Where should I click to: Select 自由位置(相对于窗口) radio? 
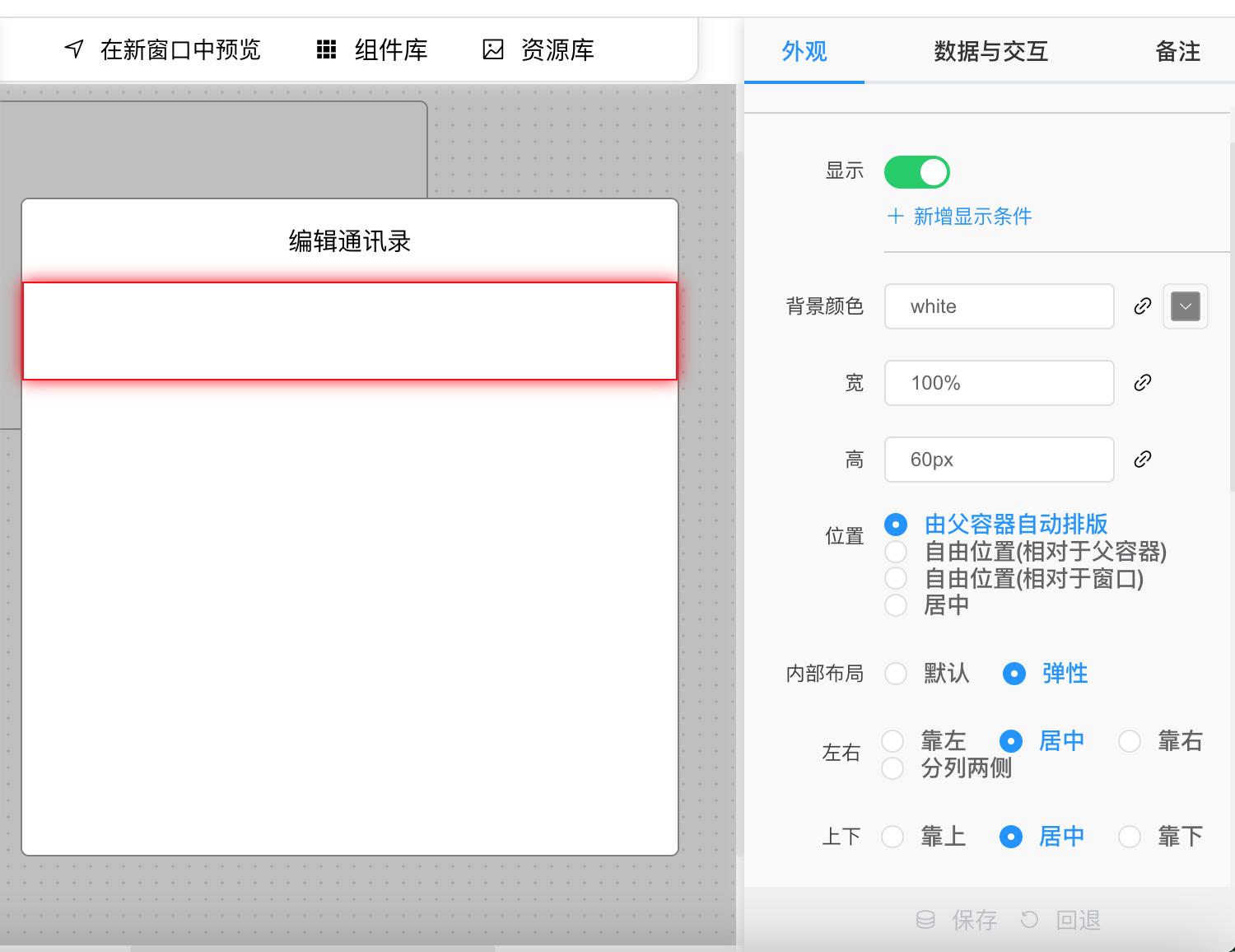[896, 579]
